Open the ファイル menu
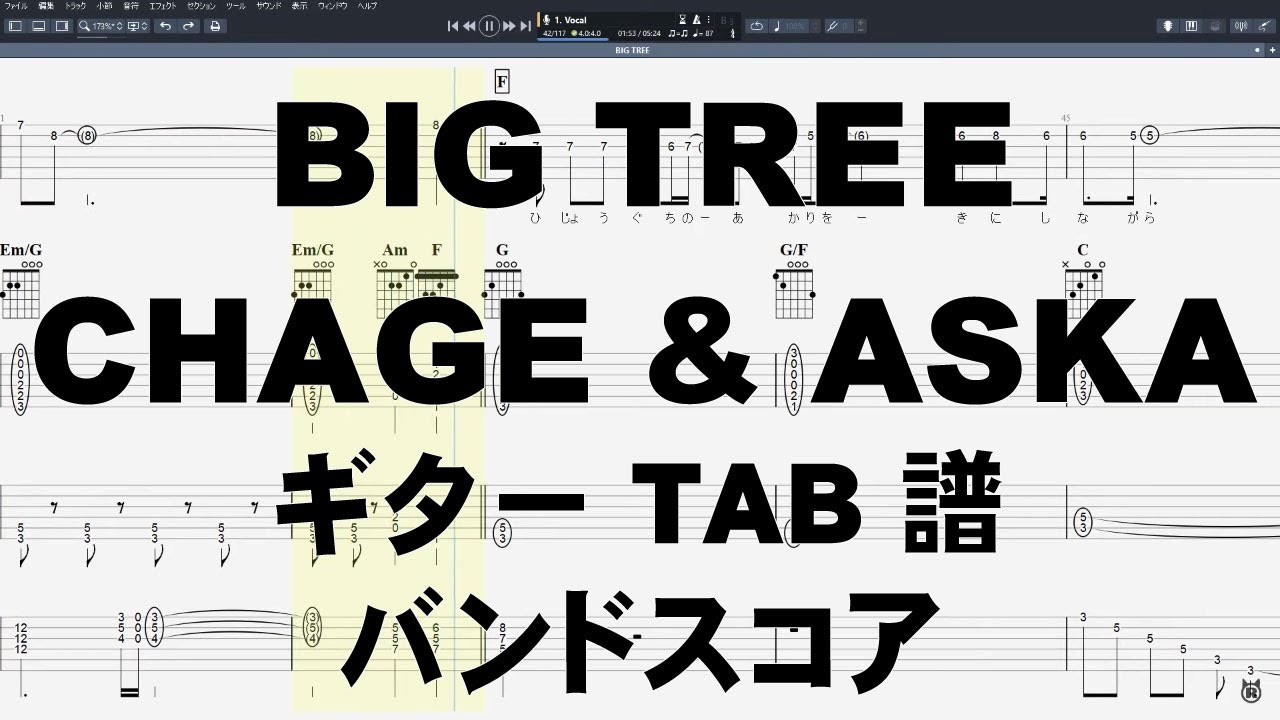This screenshot has width=1280, height=720. coord(16,6)
